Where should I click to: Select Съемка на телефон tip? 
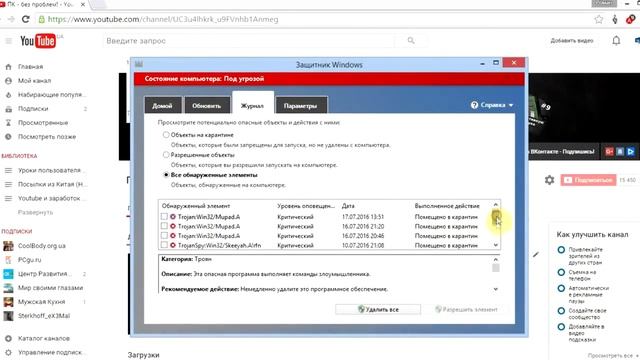click(x=561, y=272)
